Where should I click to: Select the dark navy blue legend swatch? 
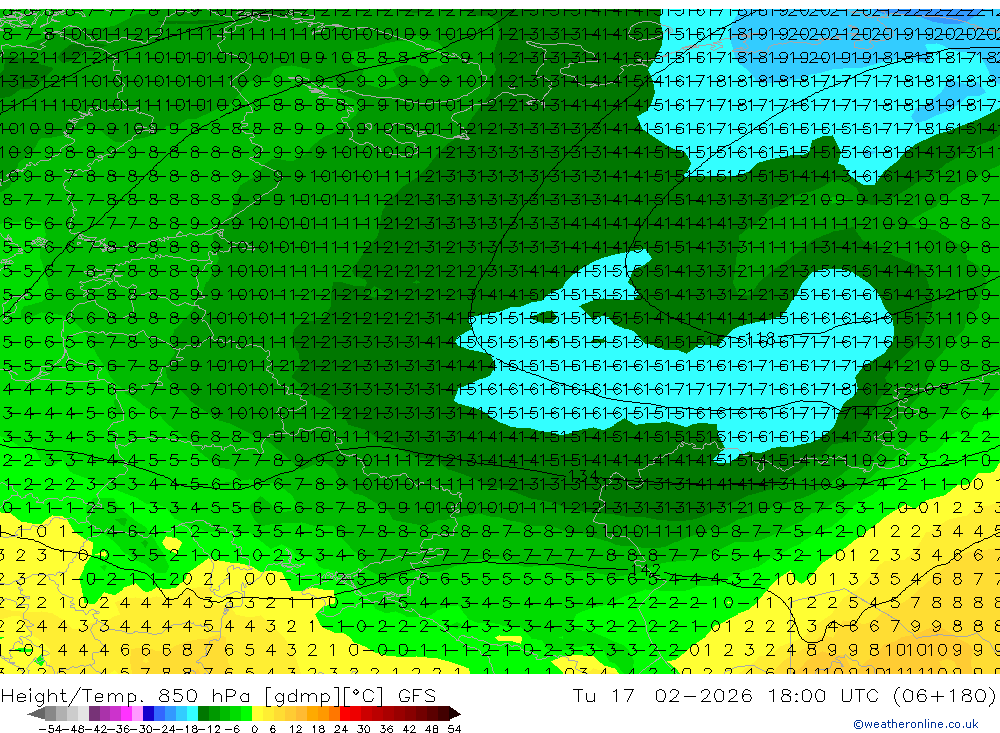pos(148,714)
